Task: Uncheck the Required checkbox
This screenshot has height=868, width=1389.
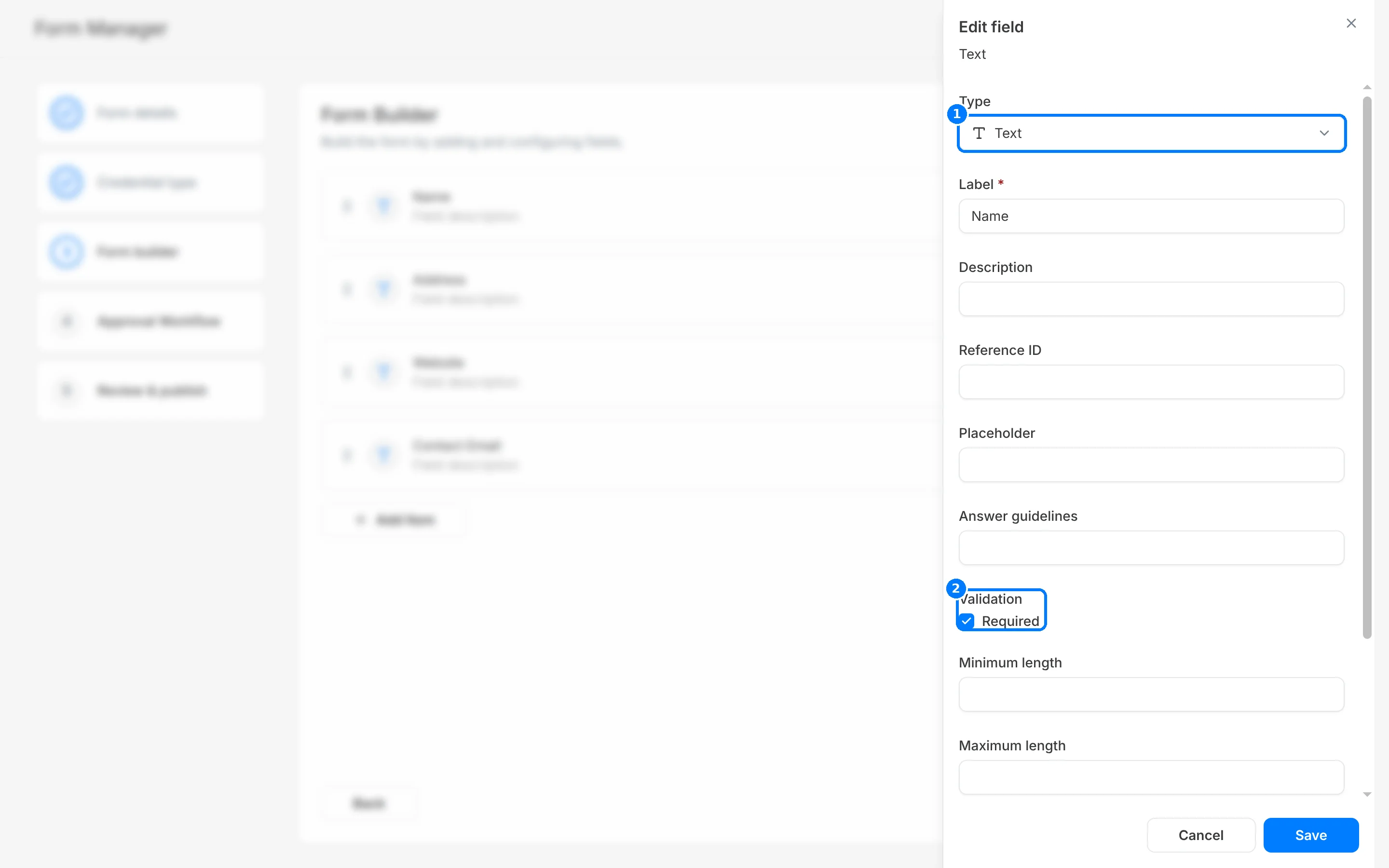Action: coord(967,621)
